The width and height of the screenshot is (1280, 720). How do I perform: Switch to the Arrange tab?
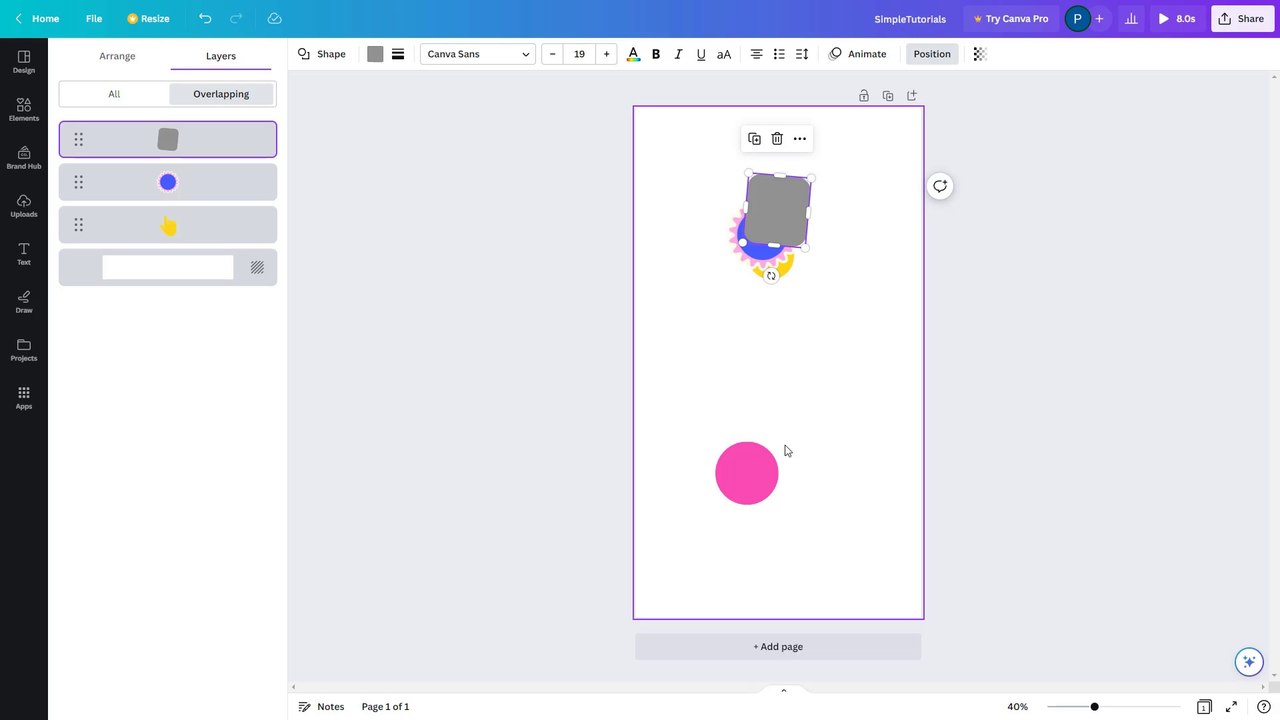pyautogui.click(x=117, y=56)
